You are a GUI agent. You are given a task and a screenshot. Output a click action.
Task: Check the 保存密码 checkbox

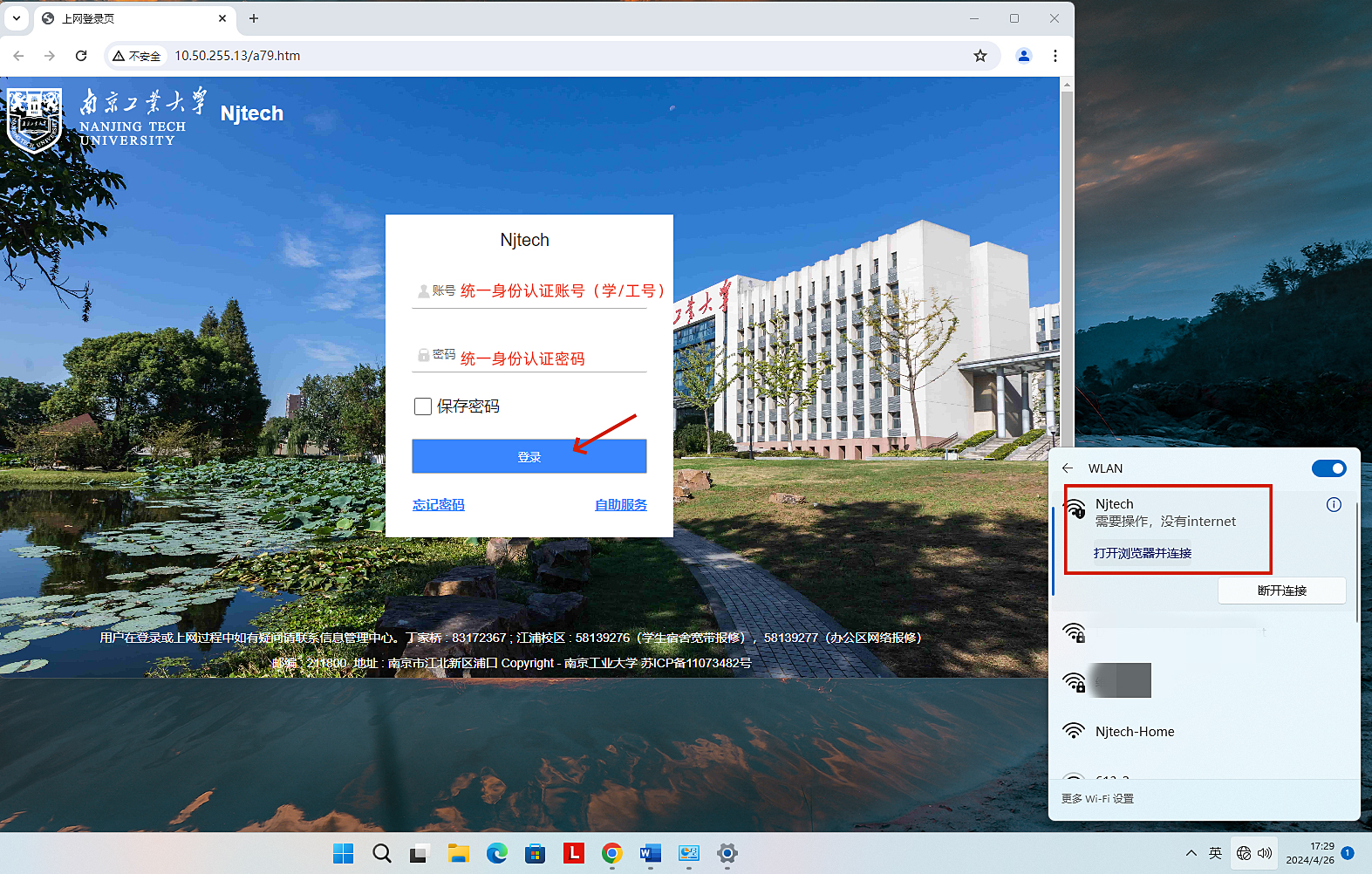(x=423, y=406)
